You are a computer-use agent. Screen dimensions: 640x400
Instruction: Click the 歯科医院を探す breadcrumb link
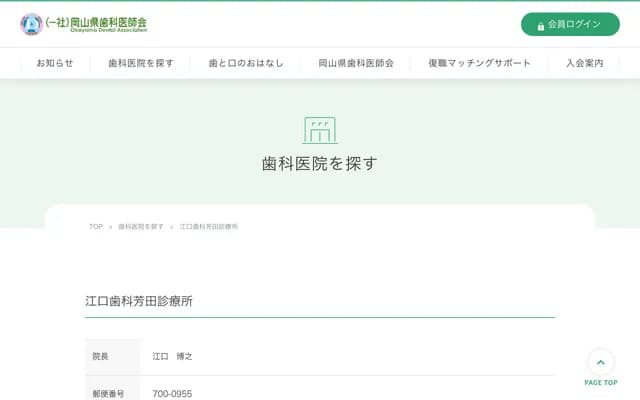(141, 227)
